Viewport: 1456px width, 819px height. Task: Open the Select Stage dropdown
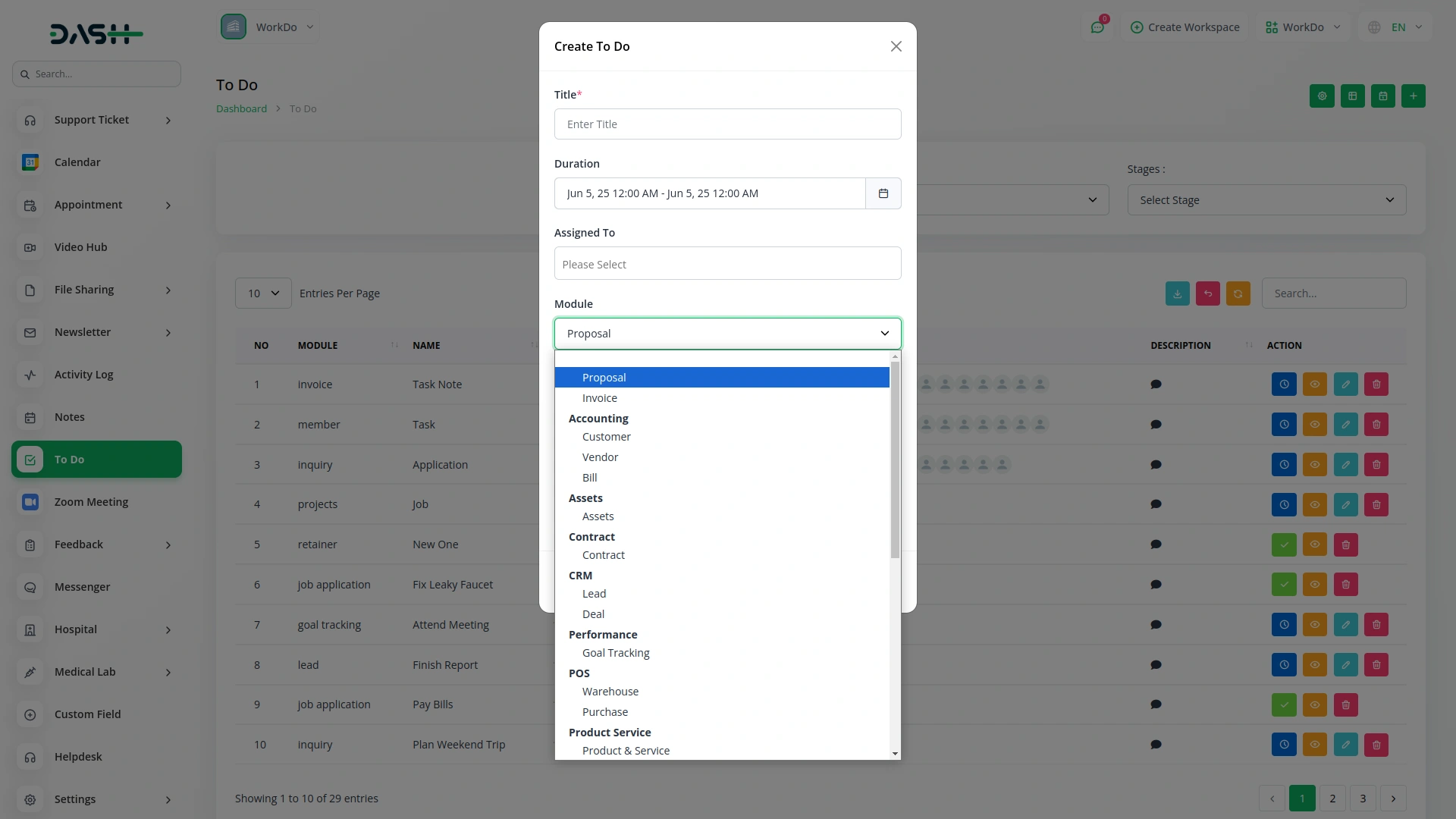(x=1266, y=200)
